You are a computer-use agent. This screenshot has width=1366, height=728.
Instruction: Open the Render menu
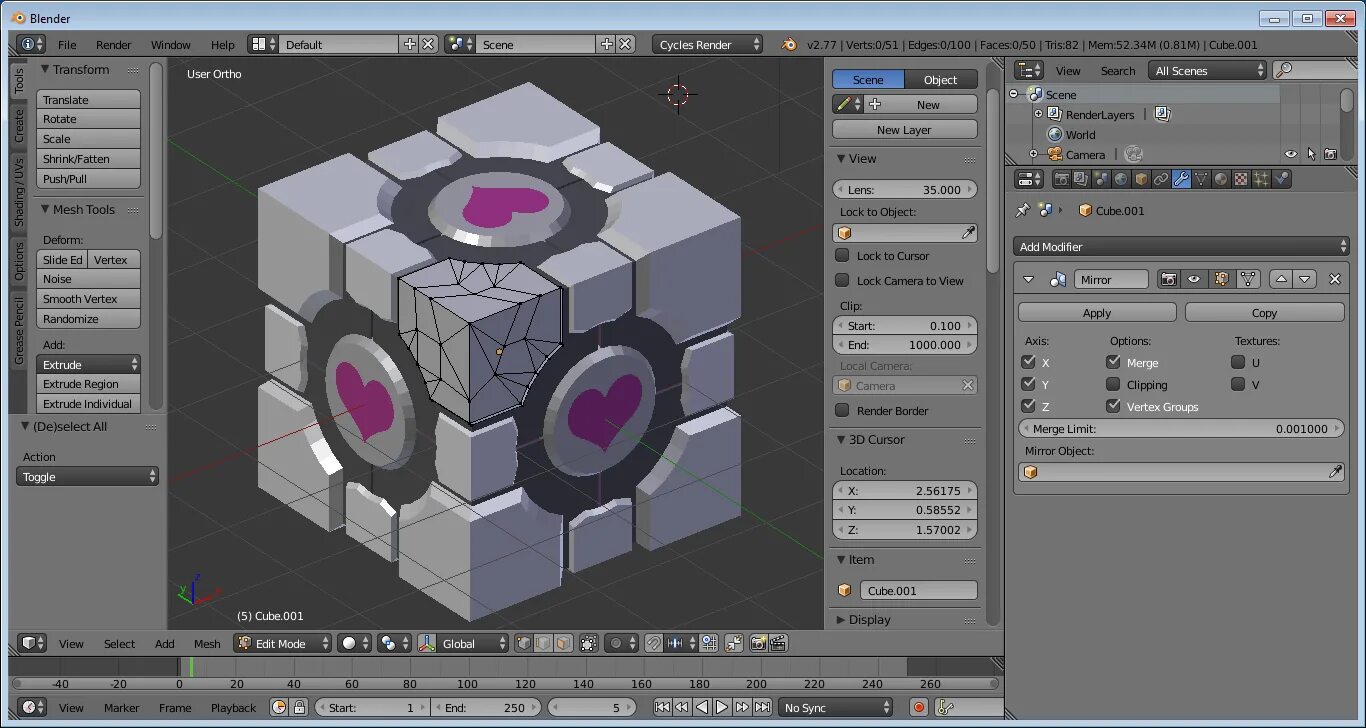(113, 44)
